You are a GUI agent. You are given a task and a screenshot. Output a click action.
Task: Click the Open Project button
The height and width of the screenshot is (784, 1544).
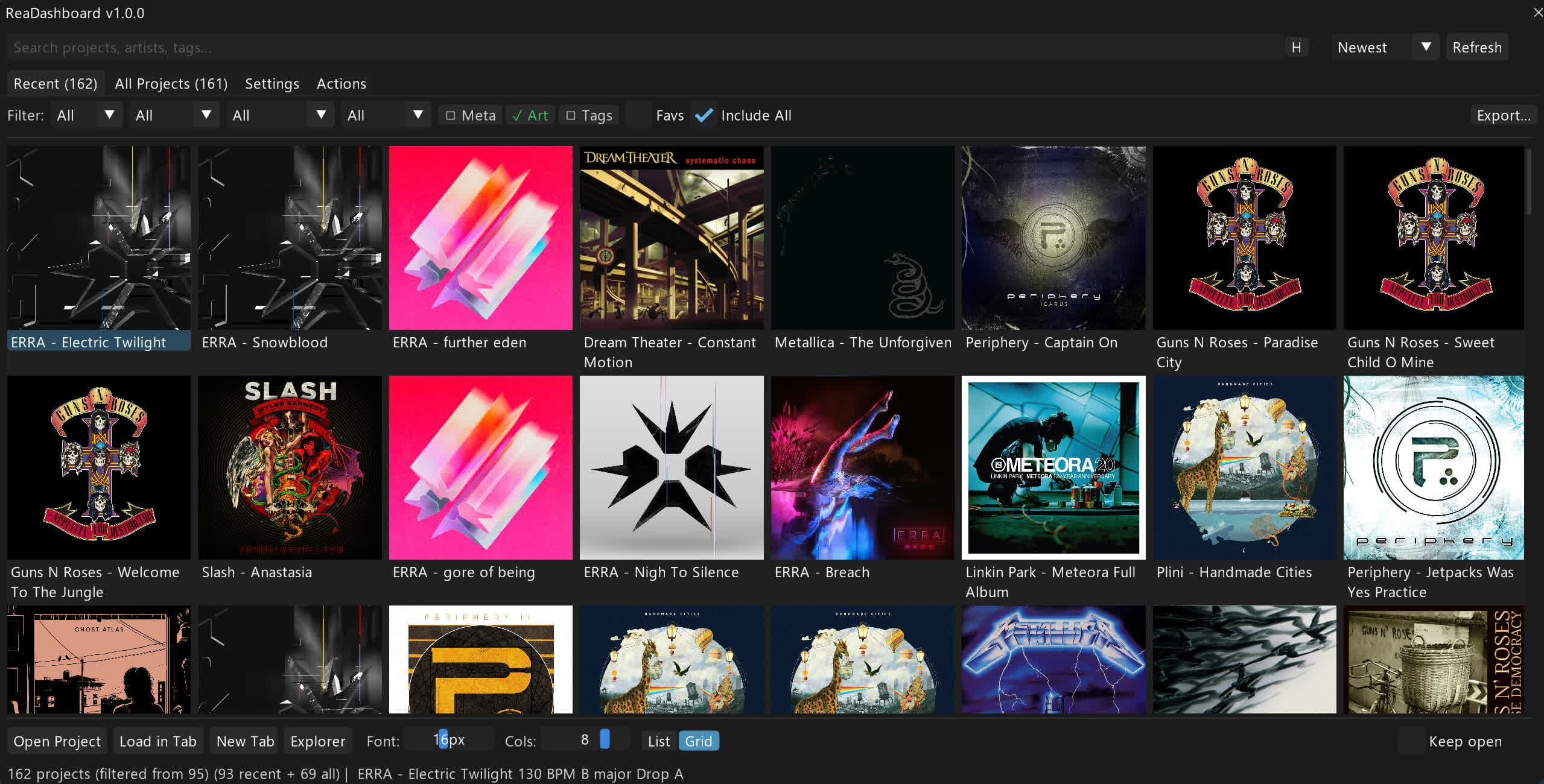pyautogui.click(x=57, y=741)
